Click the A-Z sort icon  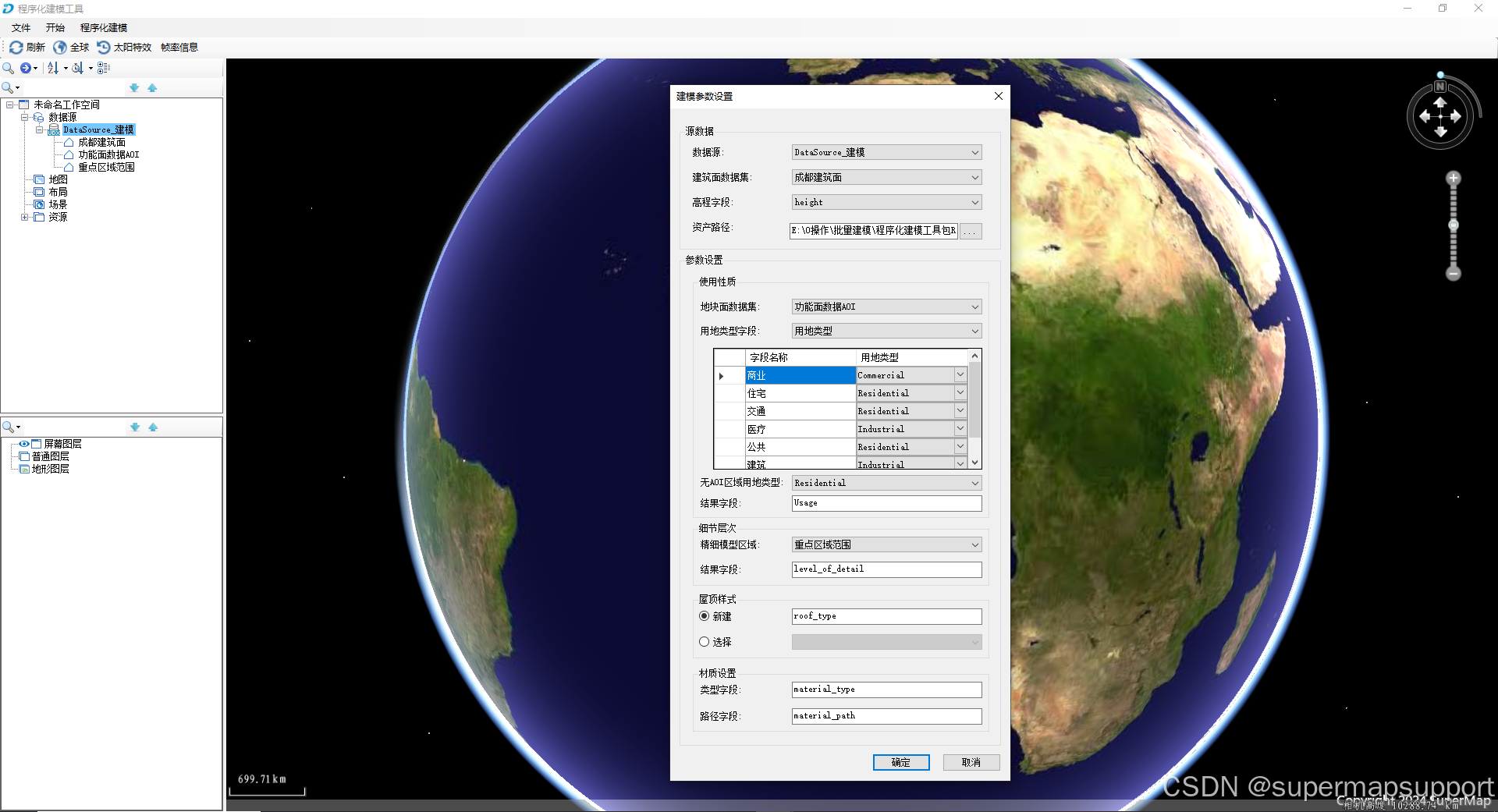coord(53,68)
